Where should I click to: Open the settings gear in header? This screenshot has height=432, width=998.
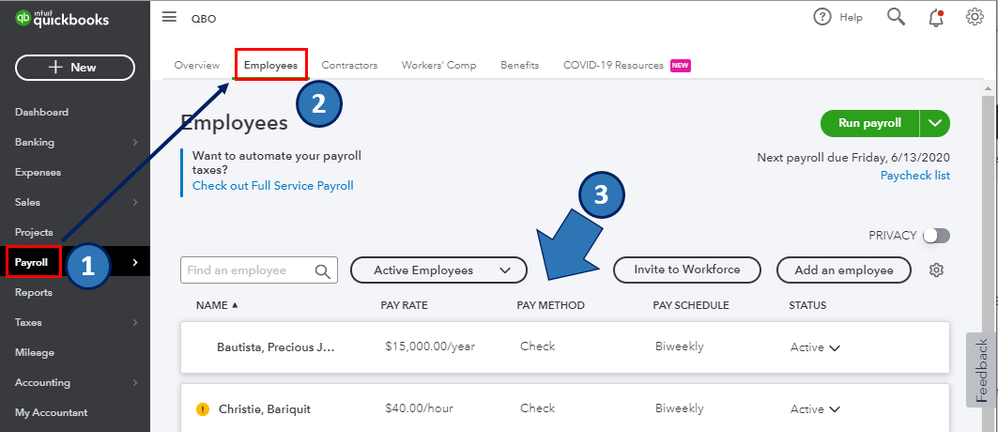pyautogui.click(x=975, y=17)
